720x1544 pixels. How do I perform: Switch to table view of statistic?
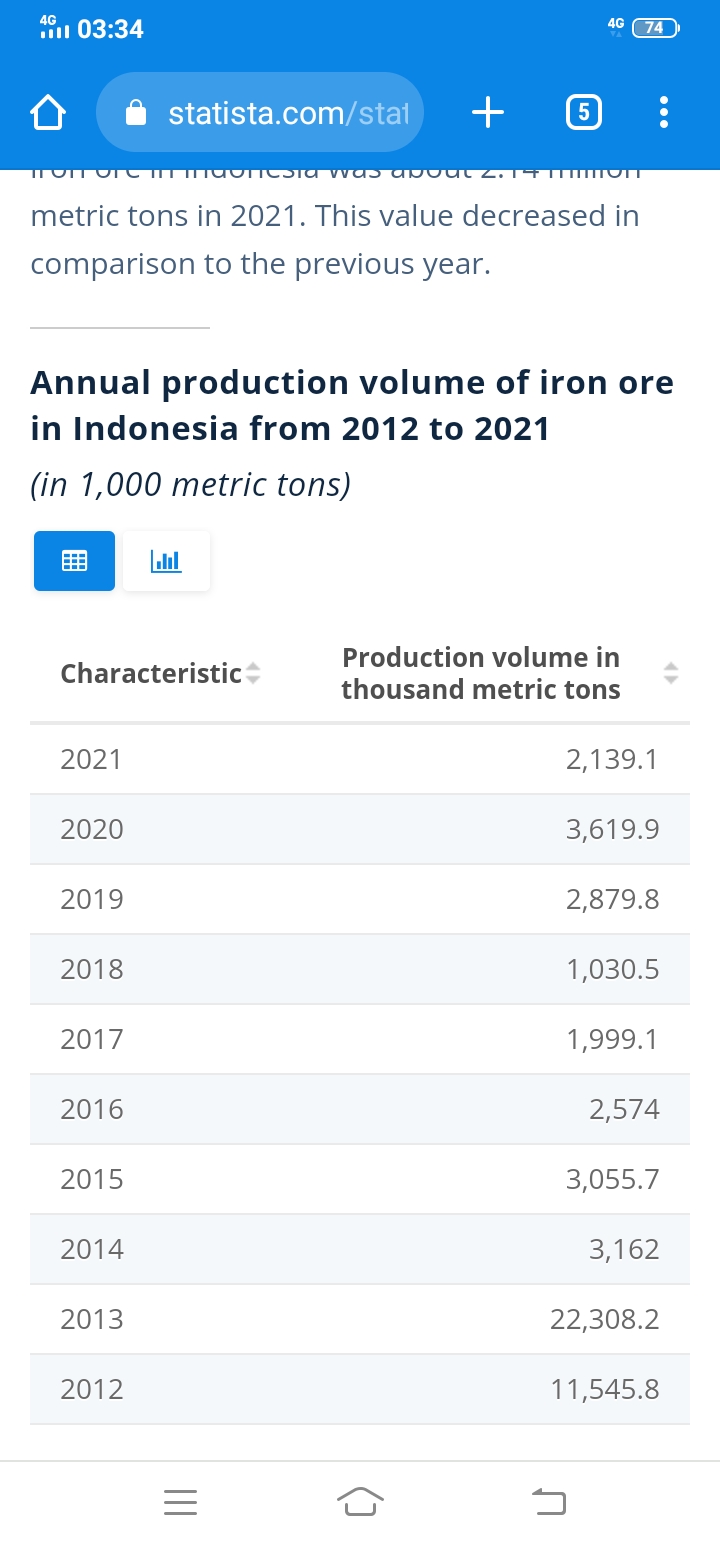[74, 561]
